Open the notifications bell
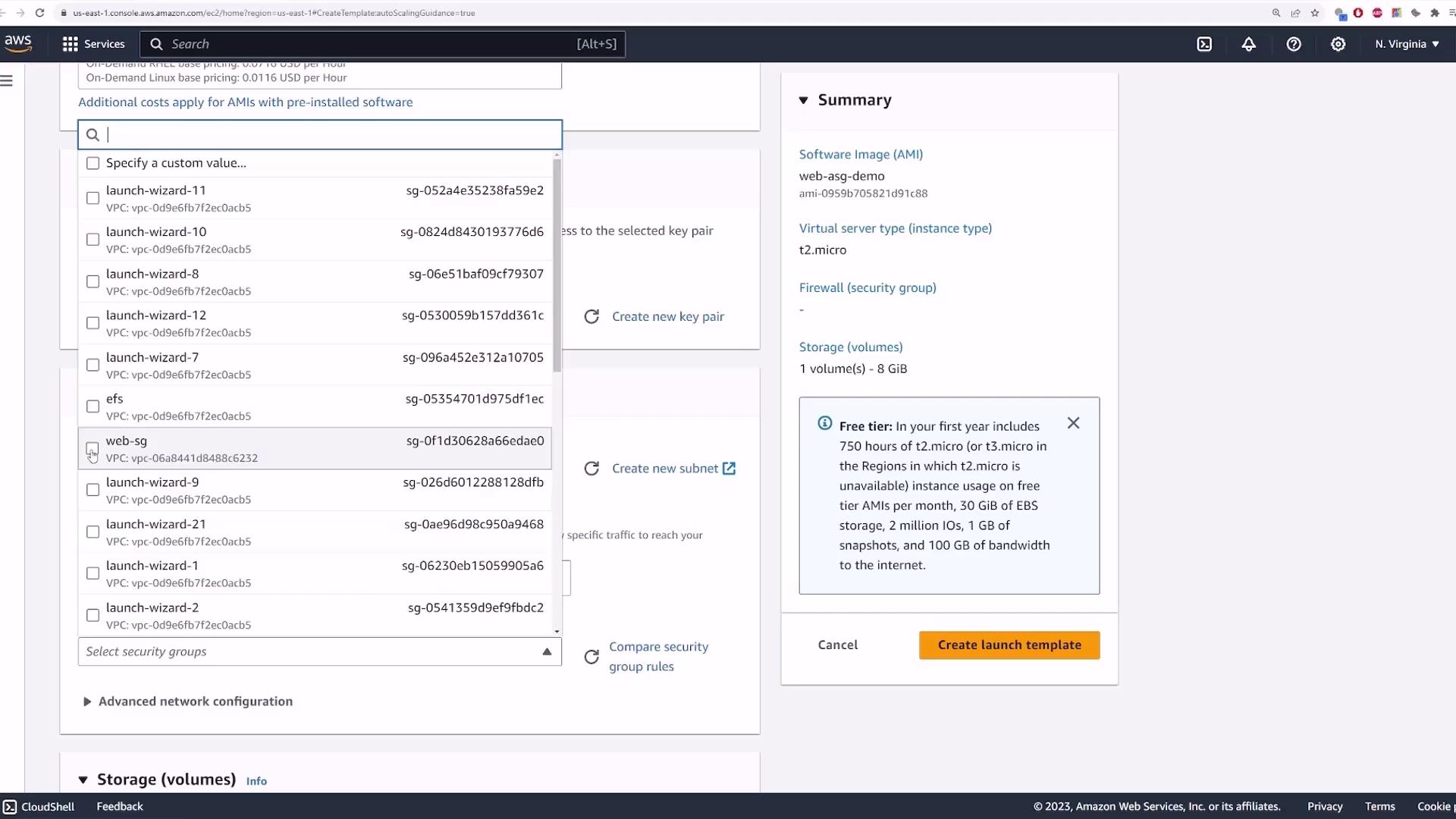This screenshot has width=1456, height=819. point(1248,44)
